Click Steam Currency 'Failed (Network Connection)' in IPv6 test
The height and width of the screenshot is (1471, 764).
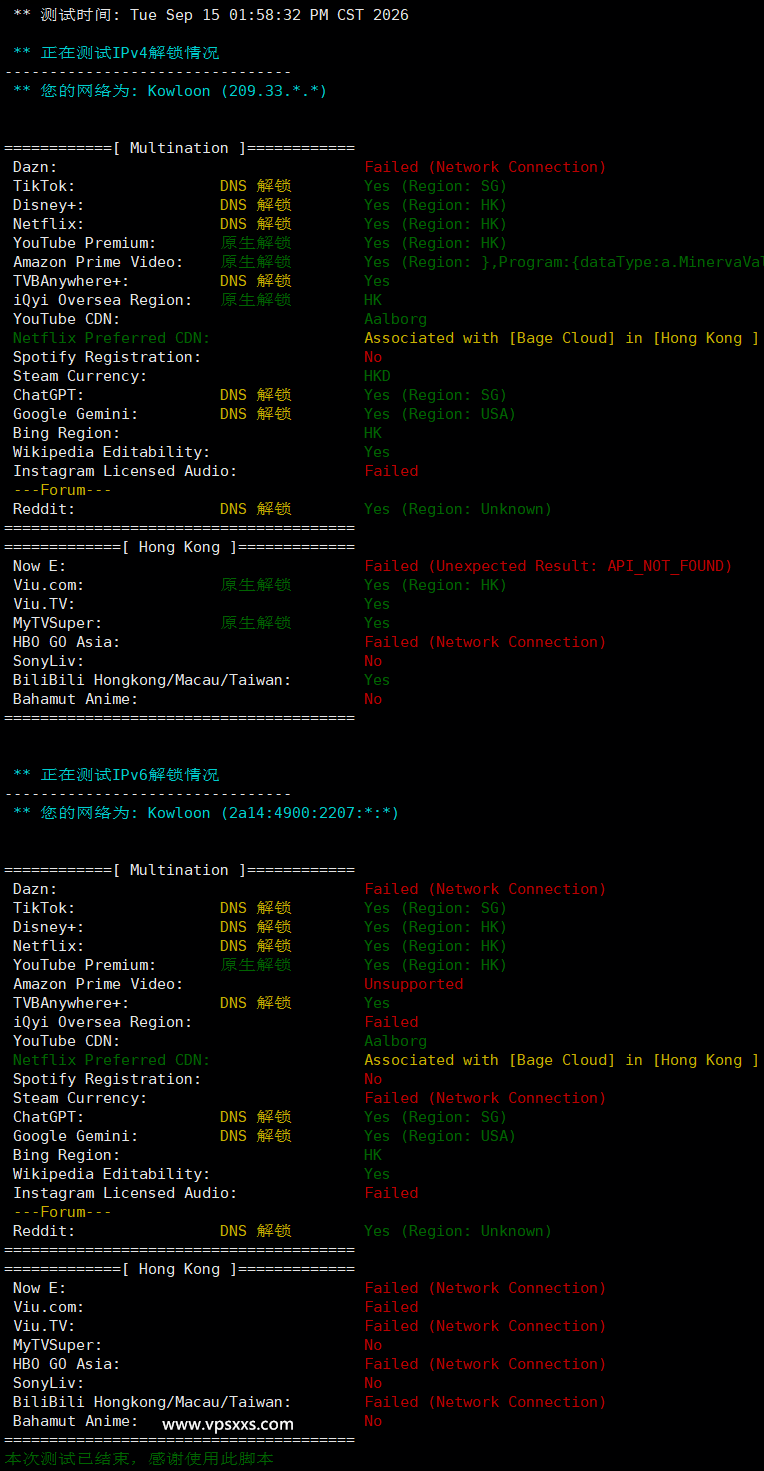coord(485,1098)
